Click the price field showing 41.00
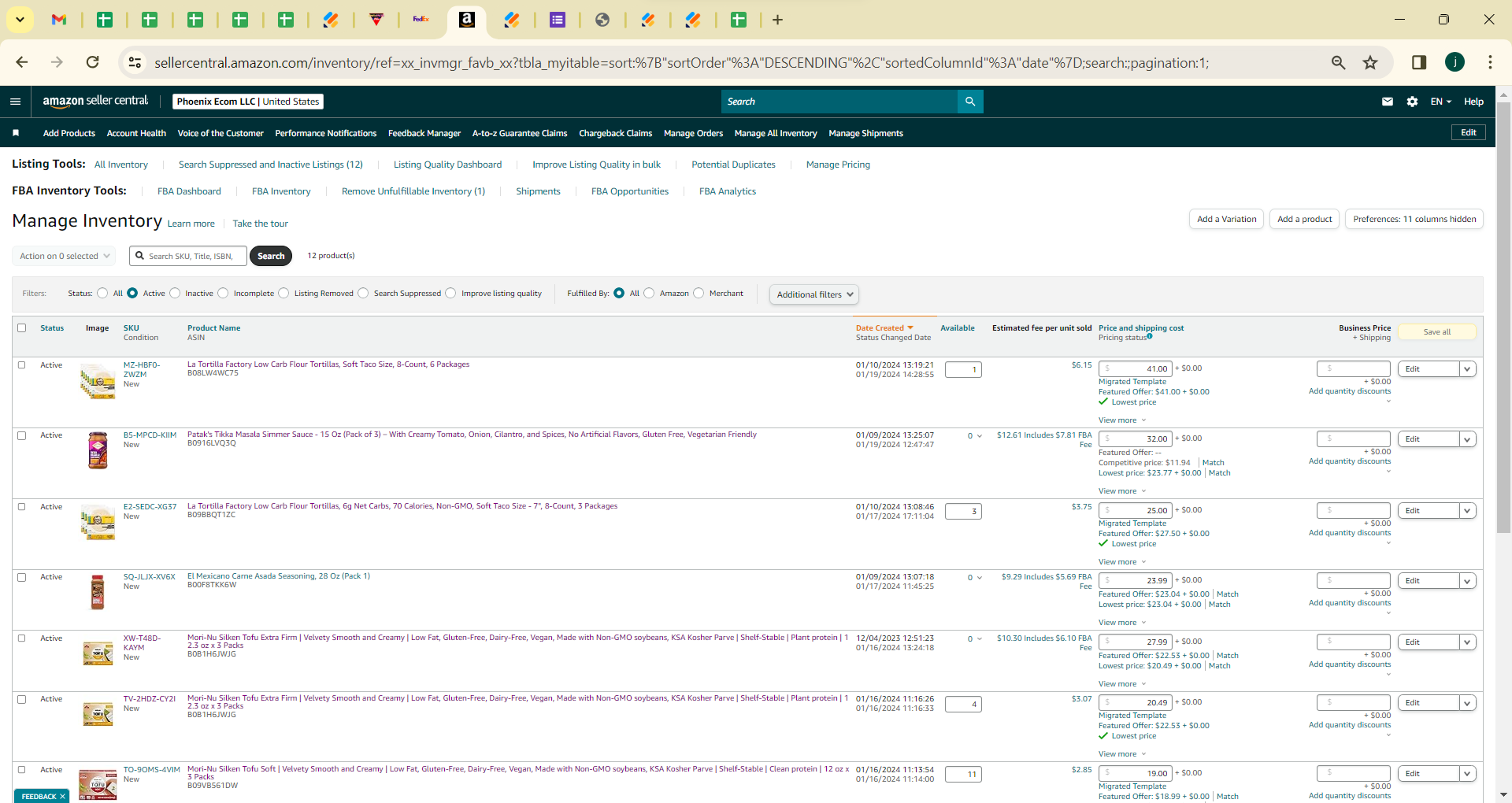 (x=1136, y=368)
